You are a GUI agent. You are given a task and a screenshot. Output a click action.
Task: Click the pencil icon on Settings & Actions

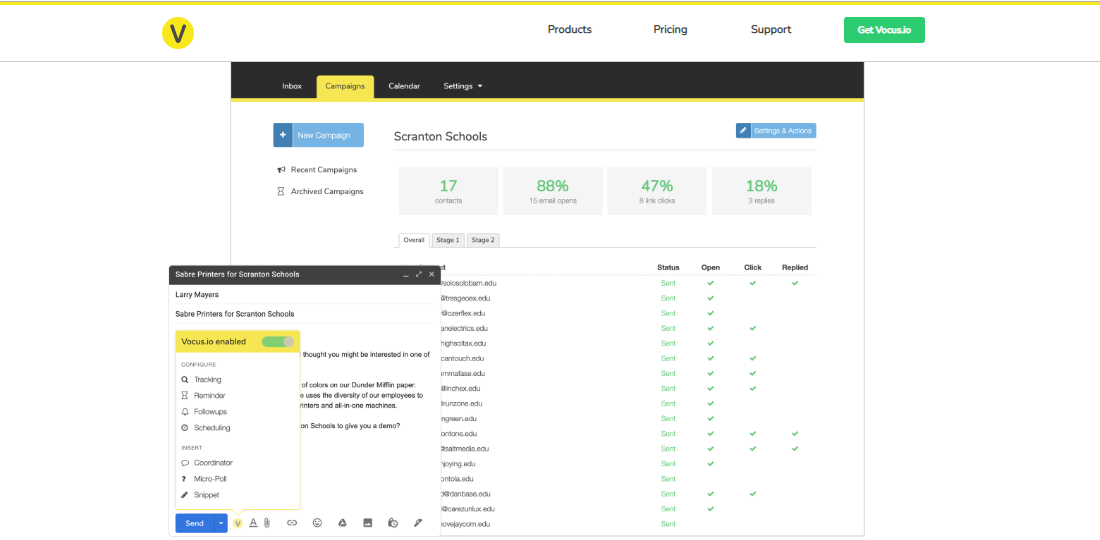click(744, 131)
